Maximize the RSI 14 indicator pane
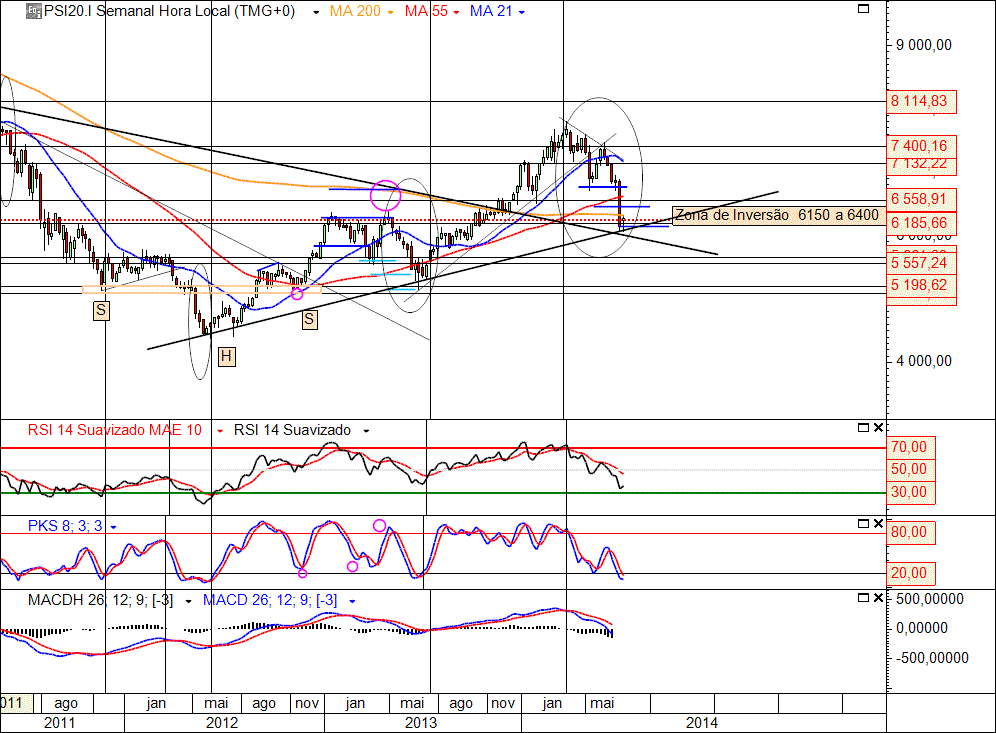The height and width of the screenshot is (733, 996). tap(863, 427)
